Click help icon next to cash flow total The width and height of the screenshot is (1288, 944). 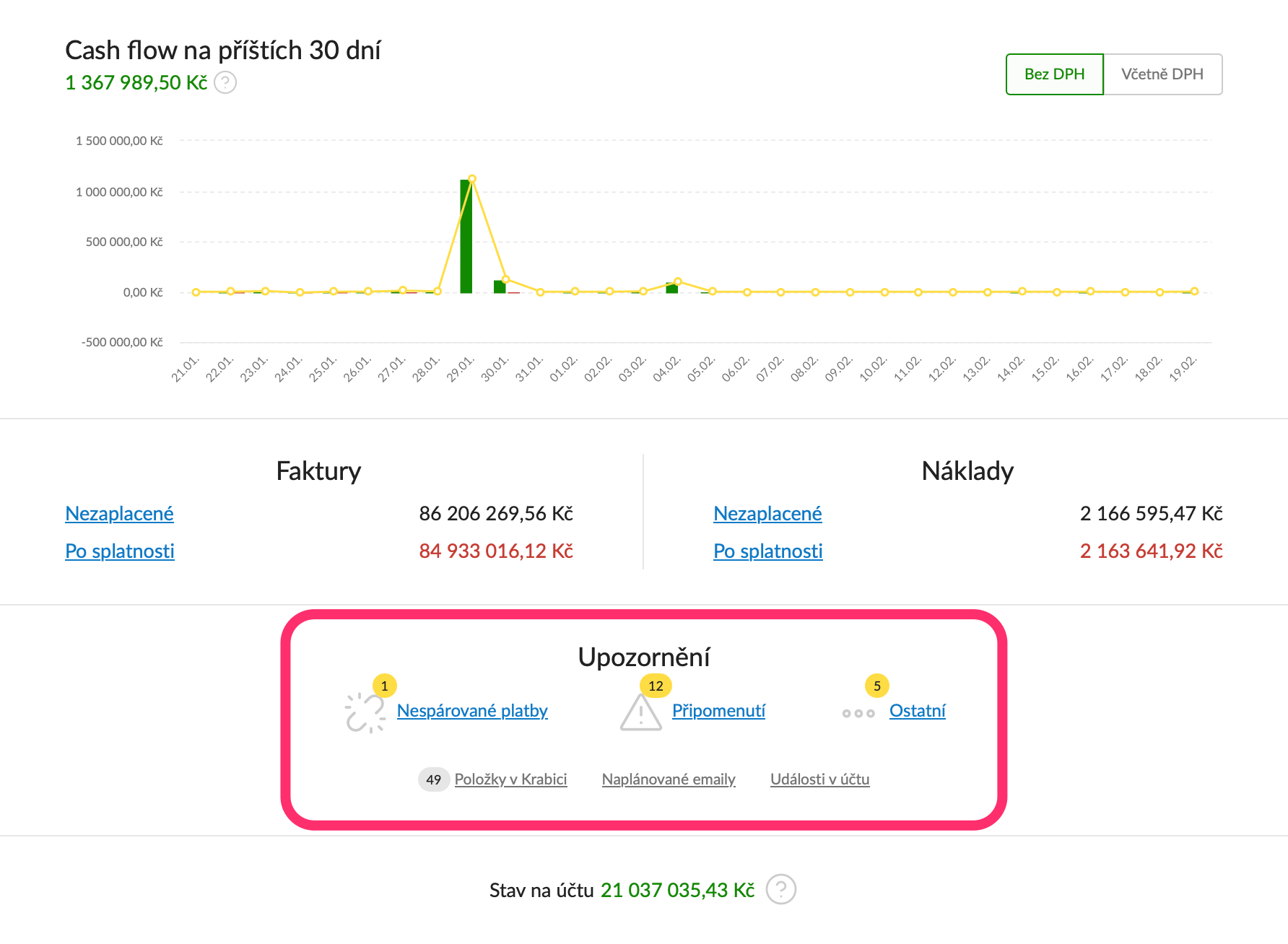coord(225,83)
